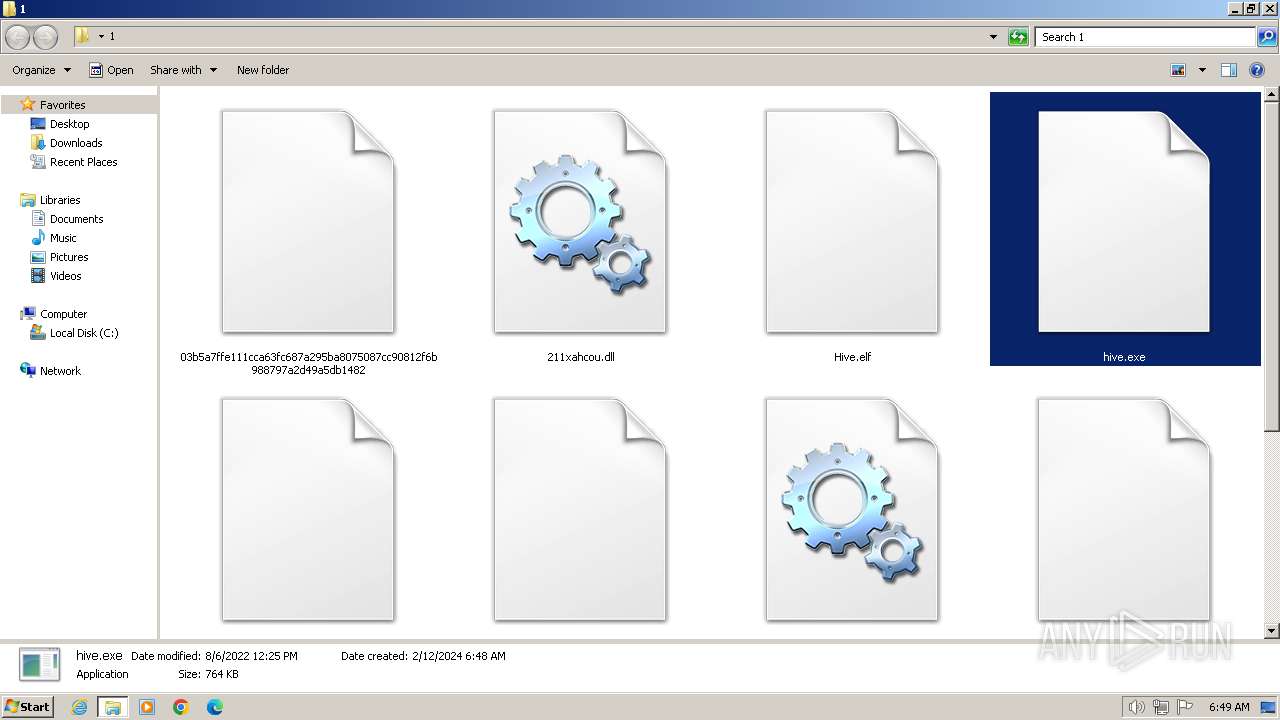Screen dimensions: 1280x720
Task: Click hive.exe thumbnail in details pane
Action: [41, 666]
